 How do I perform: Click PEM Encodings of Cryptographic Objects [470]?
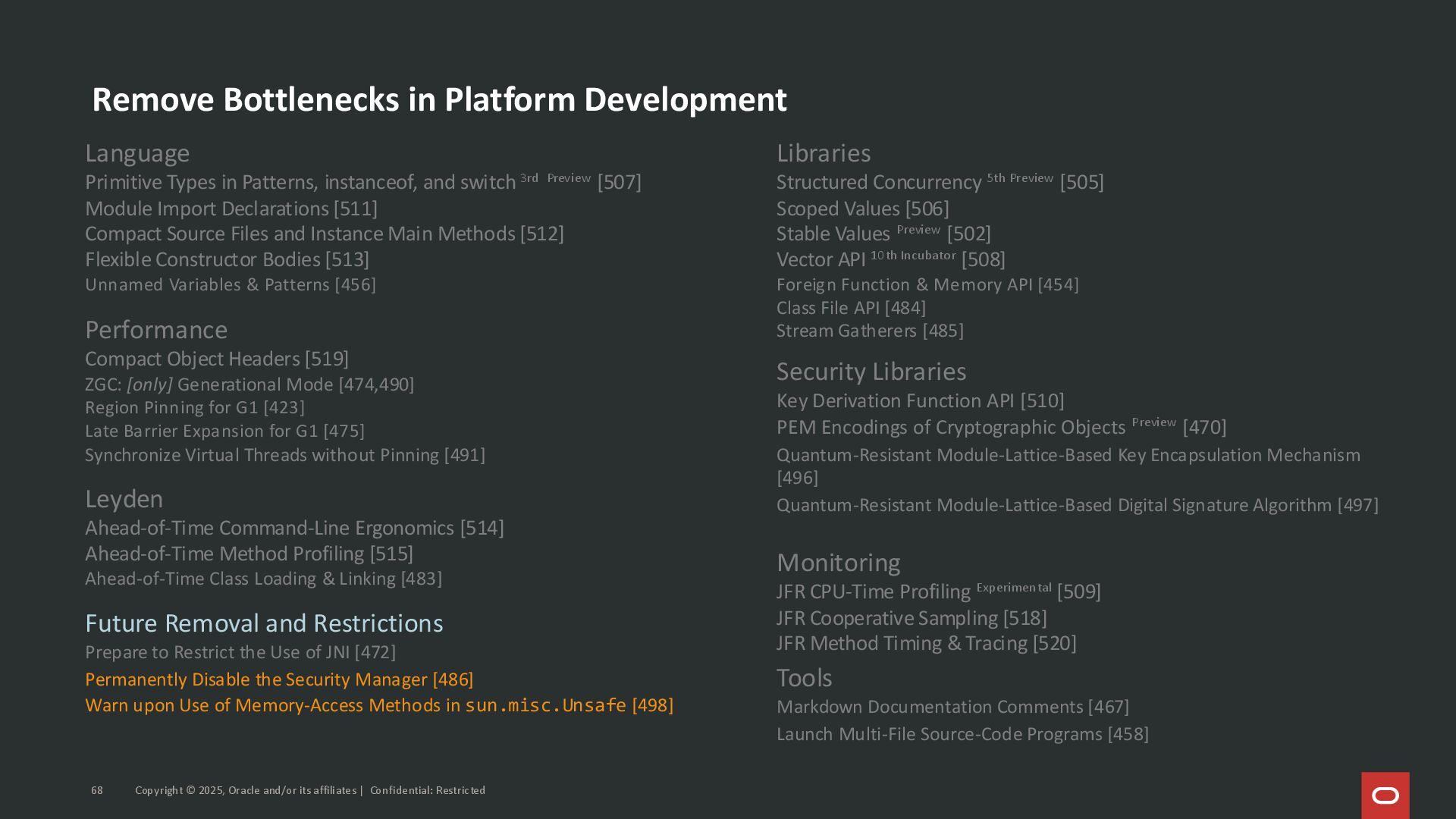coord(1000,428)
